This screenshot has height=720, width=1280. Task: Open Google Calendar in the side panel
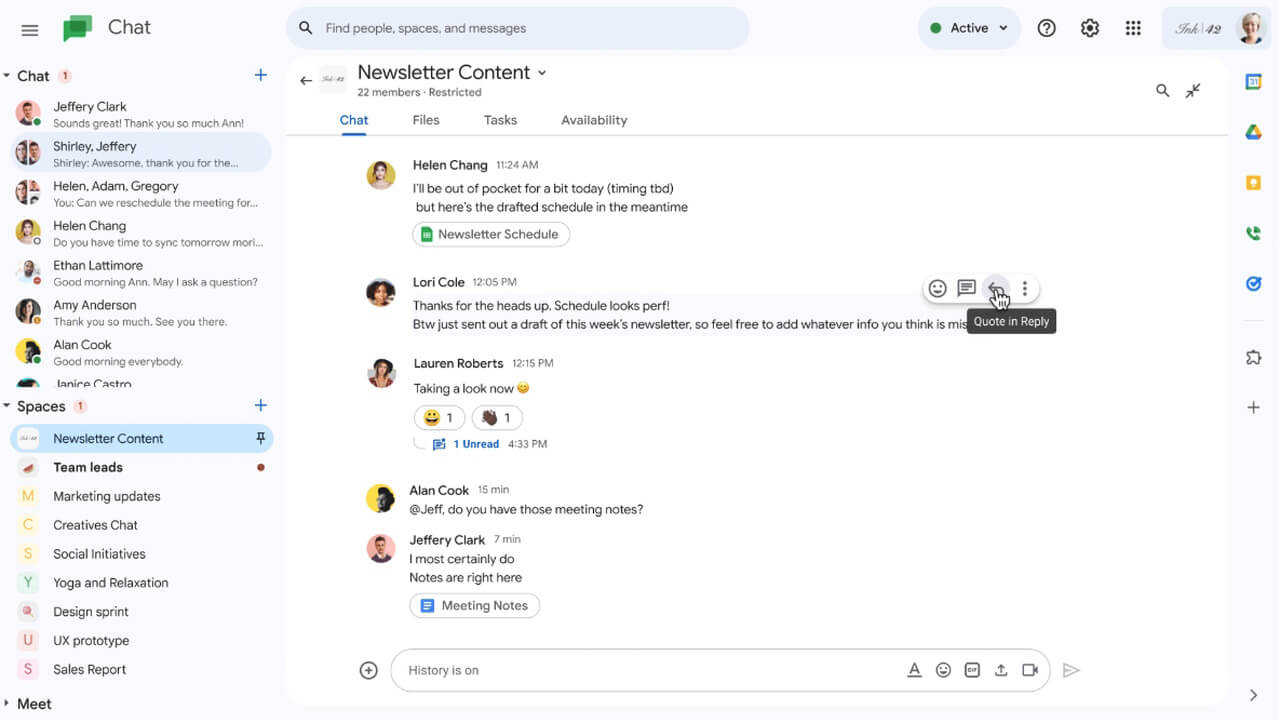pos(1253,80)
